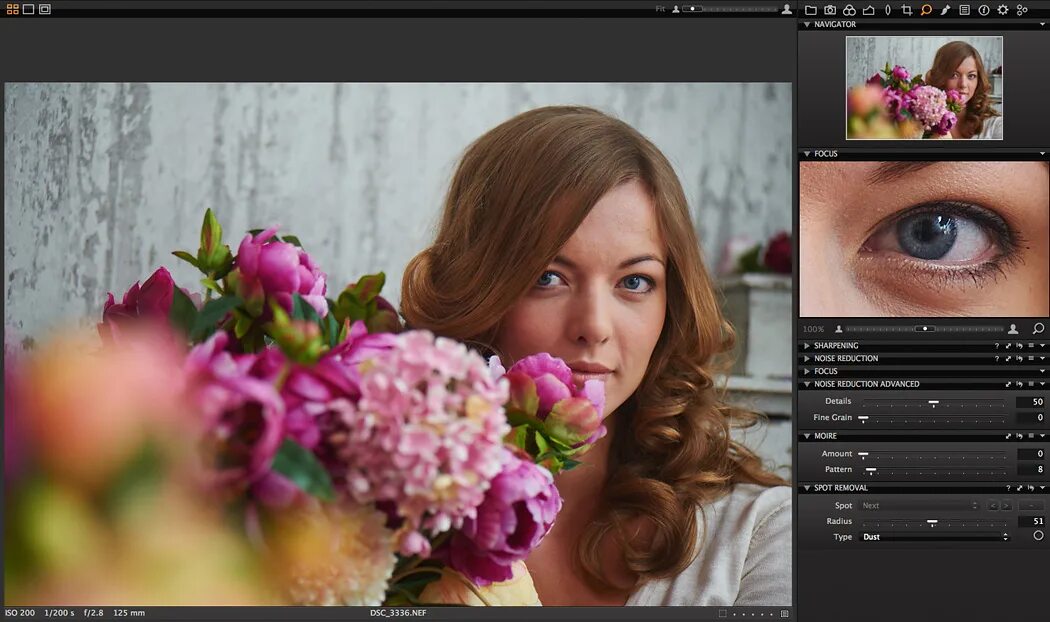Open the Sharpening presets list icon
The height and width of the screenshot is (622, 1050).
1031,346
